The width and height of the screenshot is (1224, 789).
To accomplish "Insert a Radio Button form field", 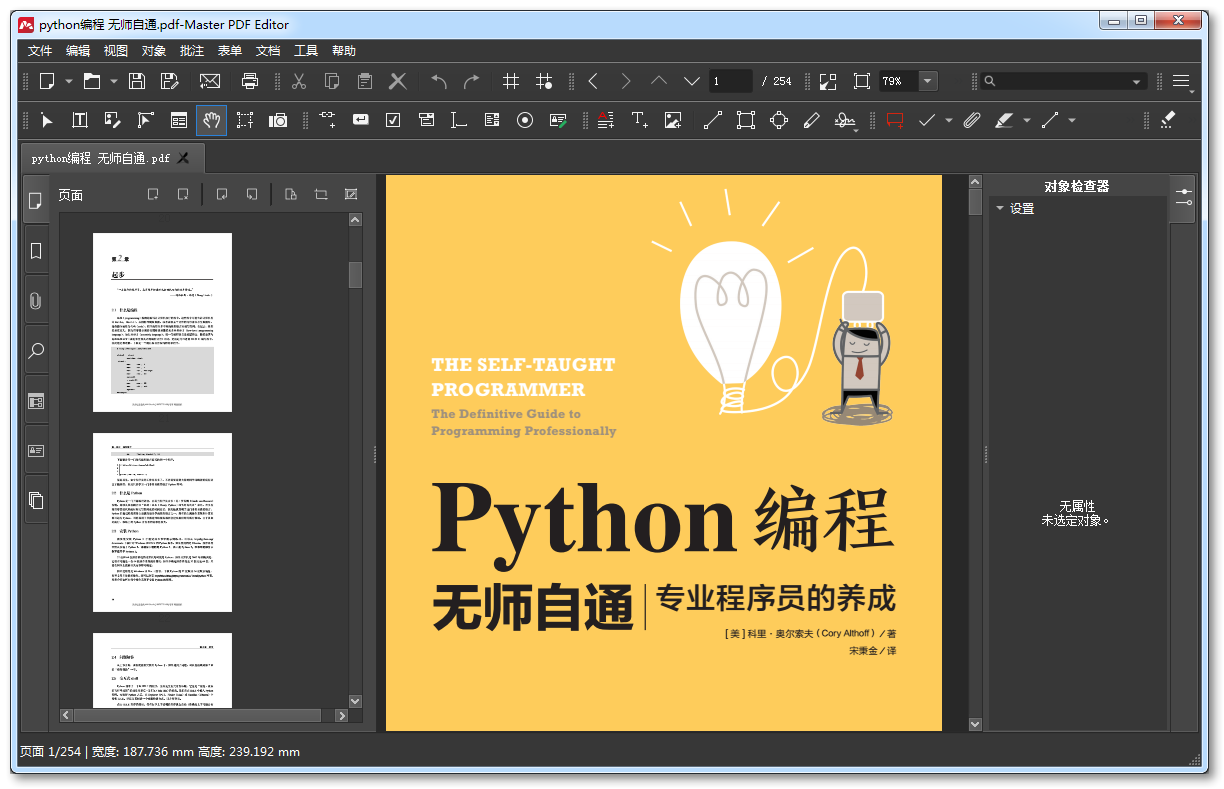I will (x=525, y=120).
